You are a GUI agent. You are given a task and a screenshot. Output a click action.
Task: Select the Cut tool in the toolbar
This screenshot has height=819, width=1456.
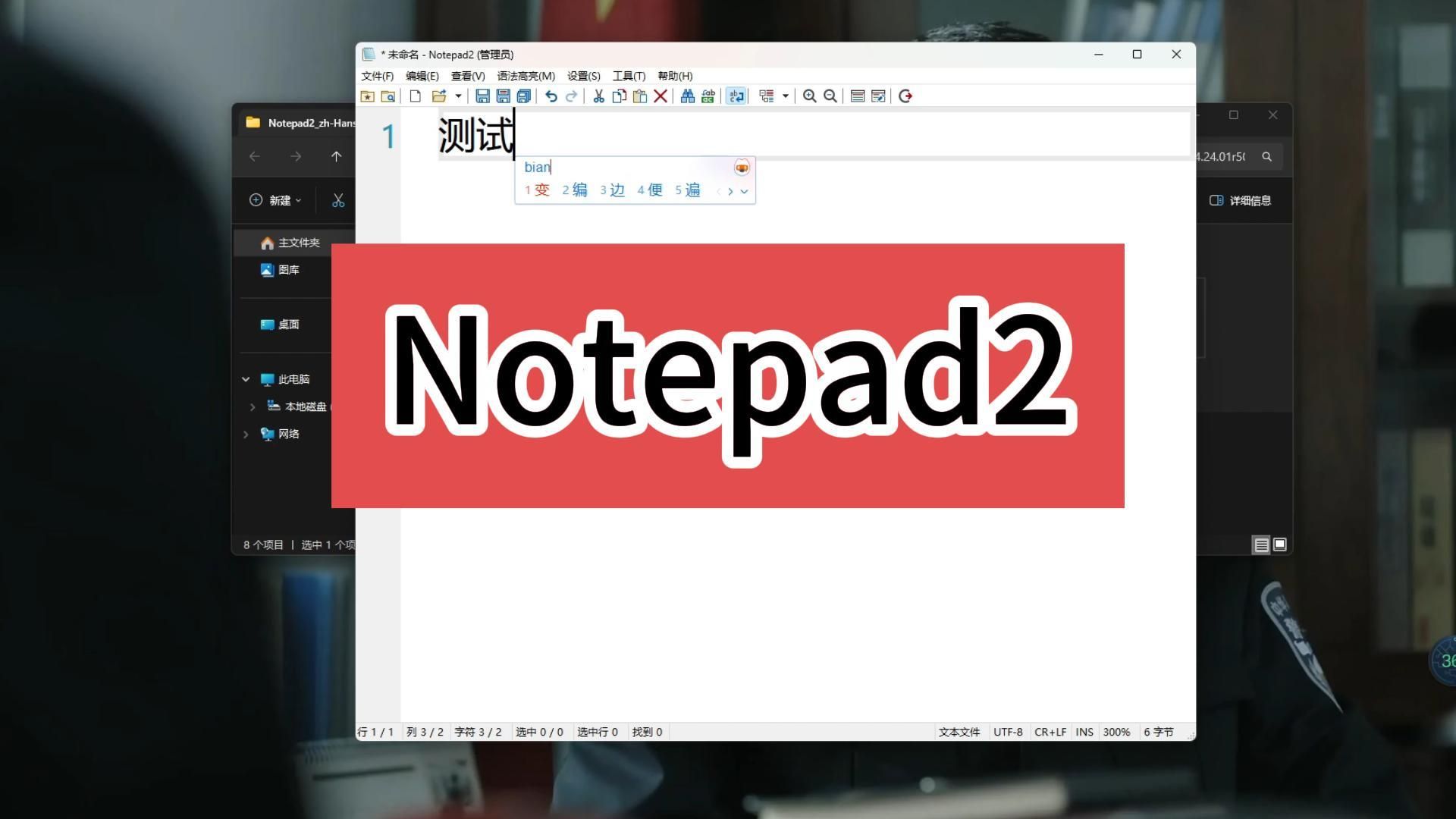(598, 96)
